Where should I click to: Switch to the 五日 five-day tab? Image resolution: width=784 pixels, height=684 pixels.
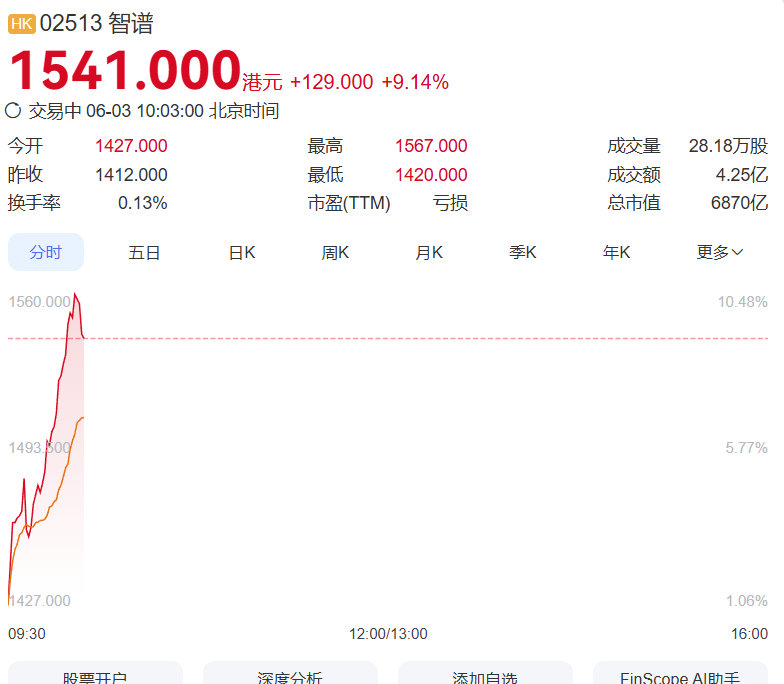click(144, 252)
